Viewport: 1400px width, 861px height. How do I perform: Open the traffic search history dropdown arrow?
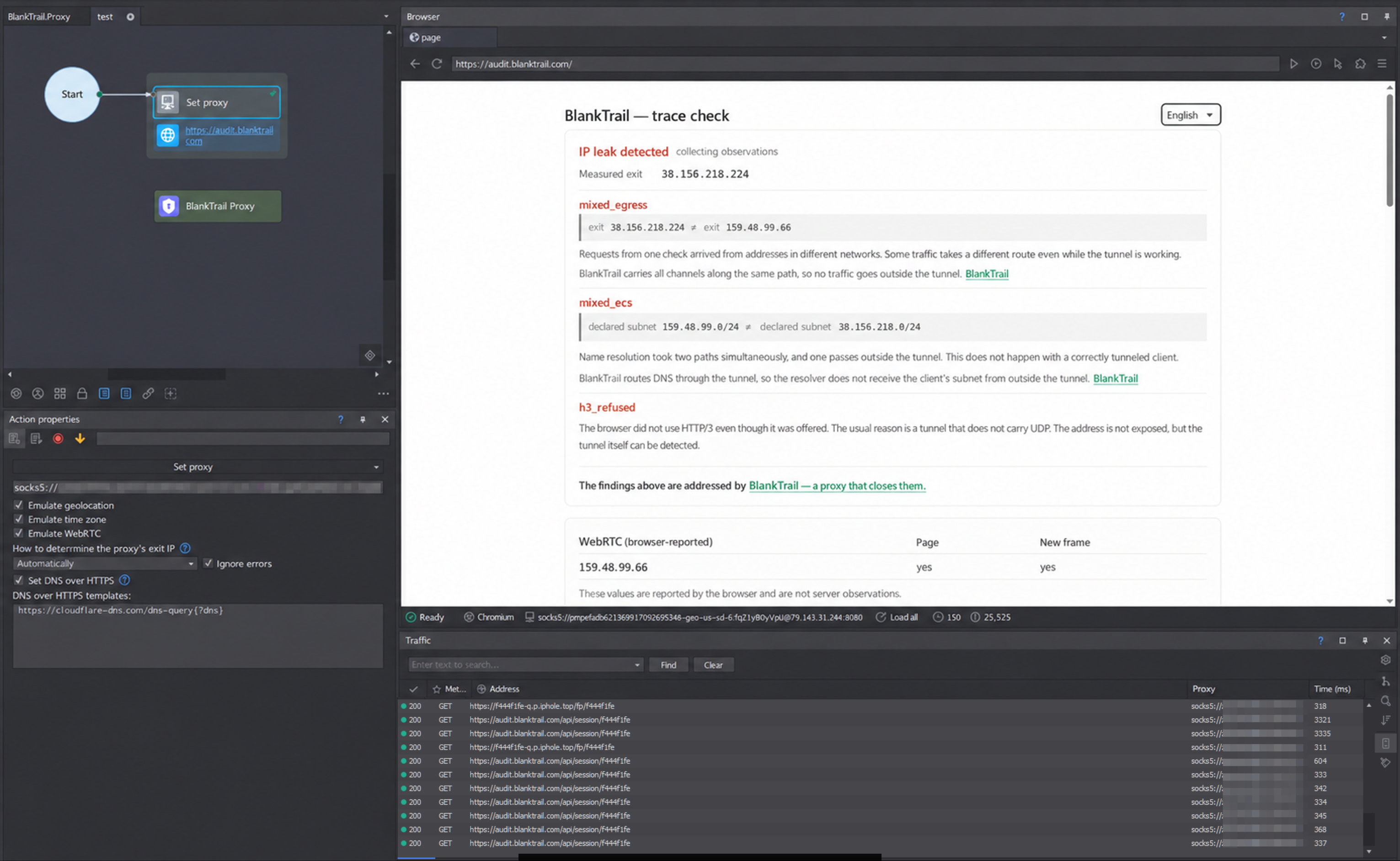tap(637, 665)
